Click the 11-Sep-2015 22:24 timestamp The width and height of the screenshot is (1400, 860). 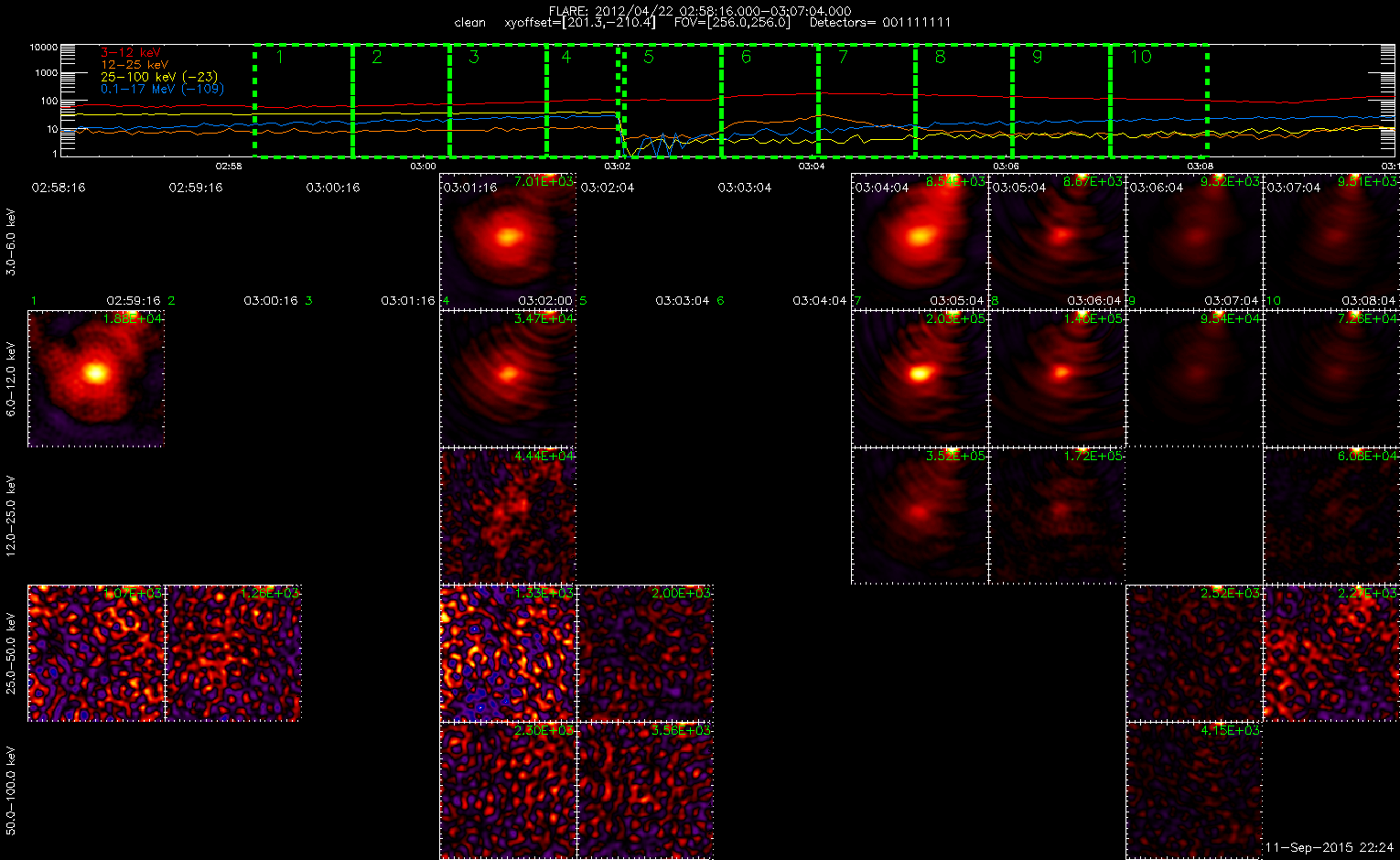click(x=1329, y=848)
